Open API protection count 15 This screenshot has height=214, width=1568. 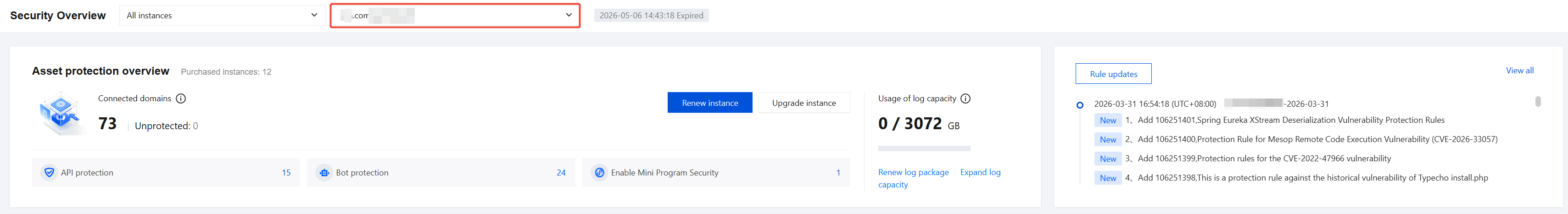pyautogui.click(x=286, y=173)
